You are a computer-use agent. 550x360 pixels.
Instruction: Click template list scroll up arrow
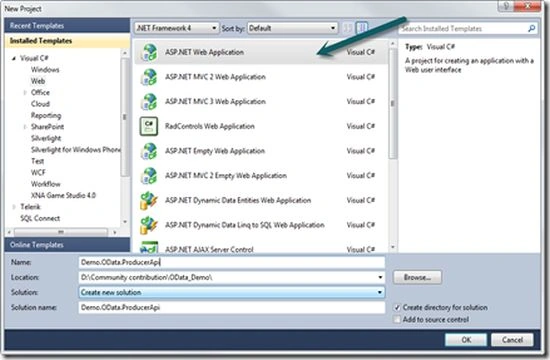393,44
